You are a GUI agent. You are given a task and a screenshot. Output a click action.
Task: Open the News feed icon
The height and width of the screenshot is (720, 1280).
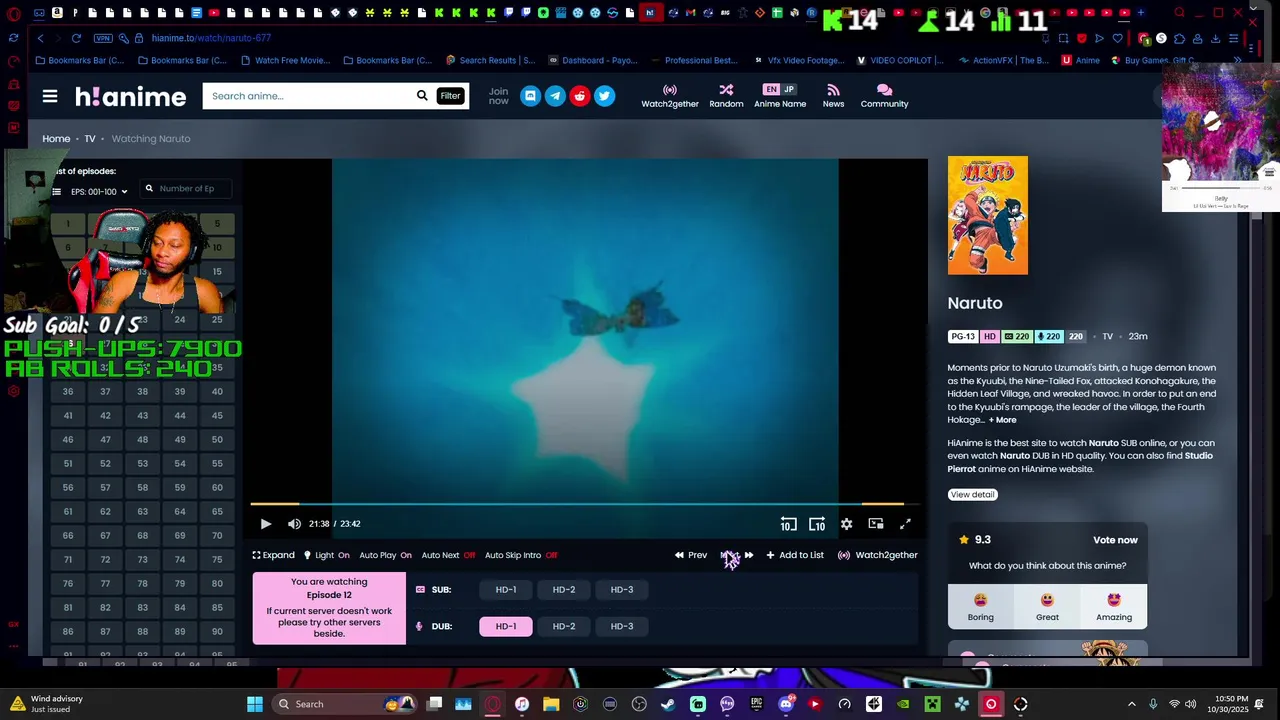[833, 96]
